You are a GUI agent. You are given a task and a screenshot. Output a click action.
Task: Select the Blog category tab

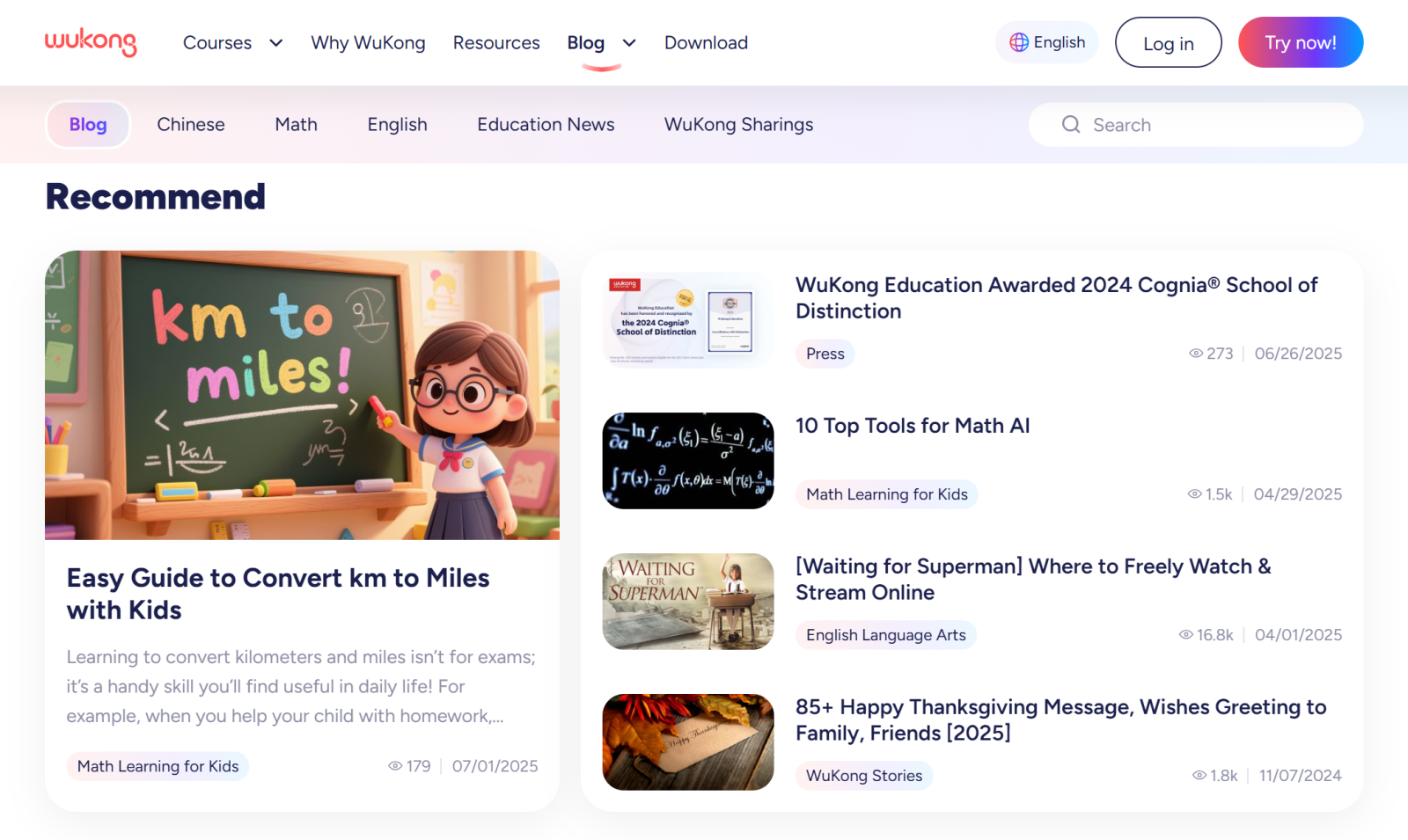[88, 125]
